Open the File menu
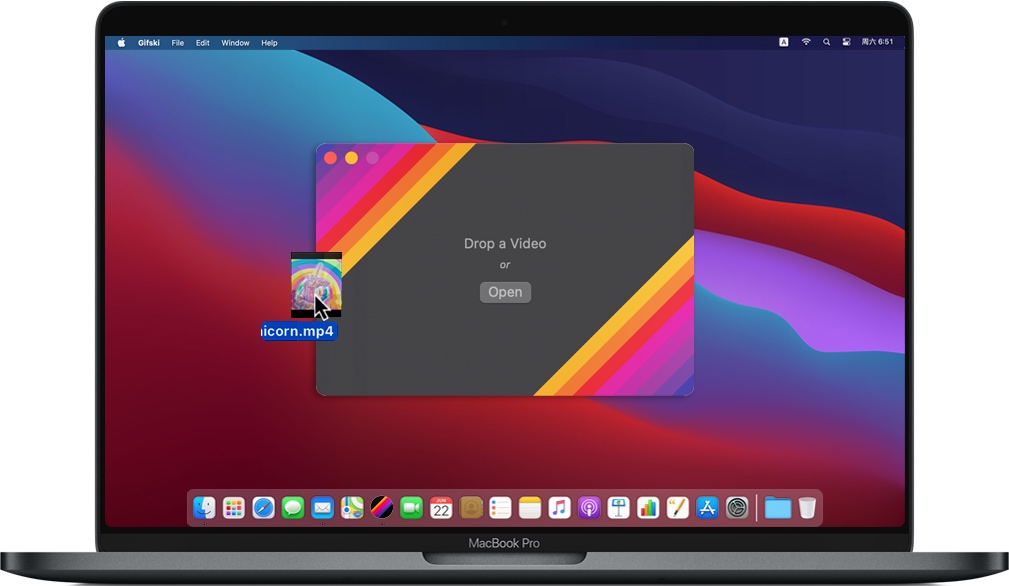The width and height of the screenshot is (1009, 586). click(177, 43)
